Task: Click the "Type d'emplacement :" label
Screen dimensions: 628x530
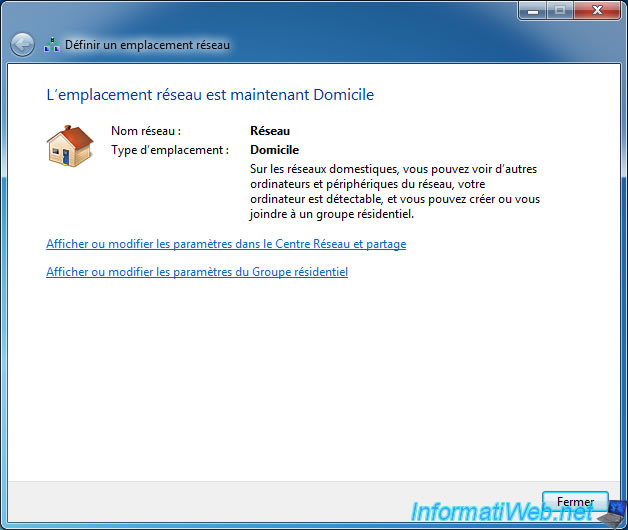Action: [170, 150]
